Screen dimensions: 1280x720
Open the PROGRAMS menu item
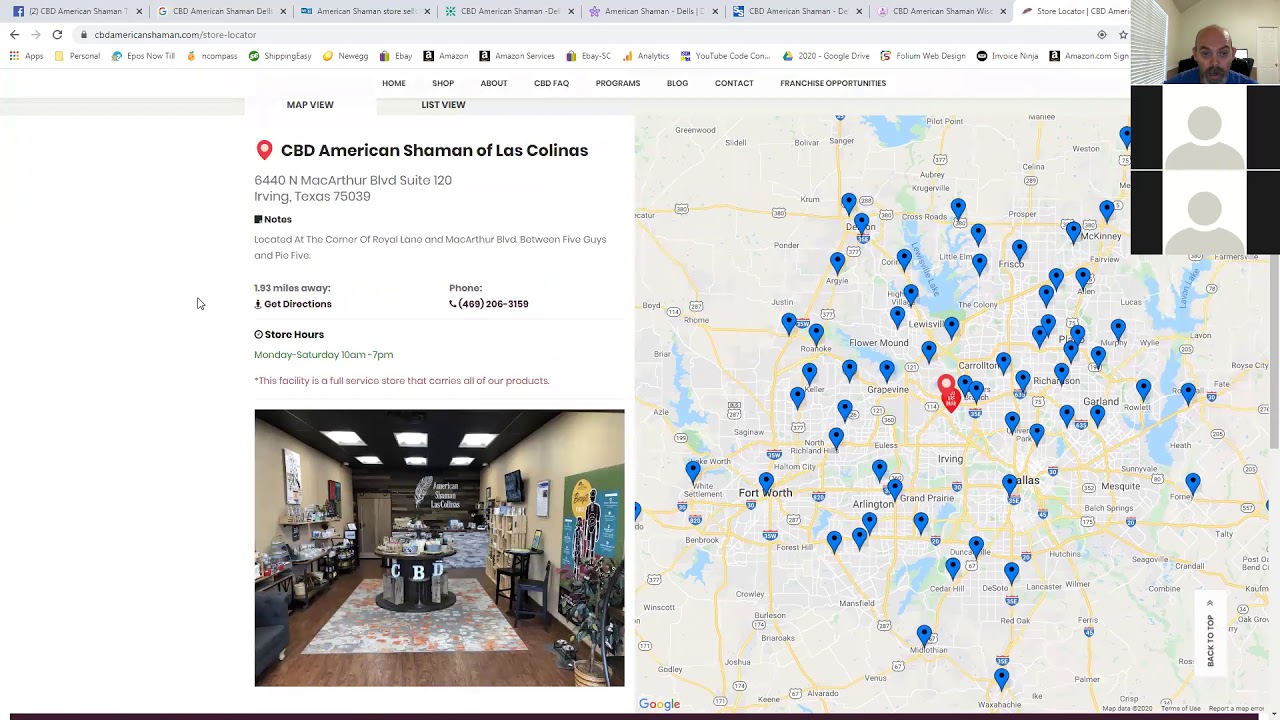tap(618, 83)
